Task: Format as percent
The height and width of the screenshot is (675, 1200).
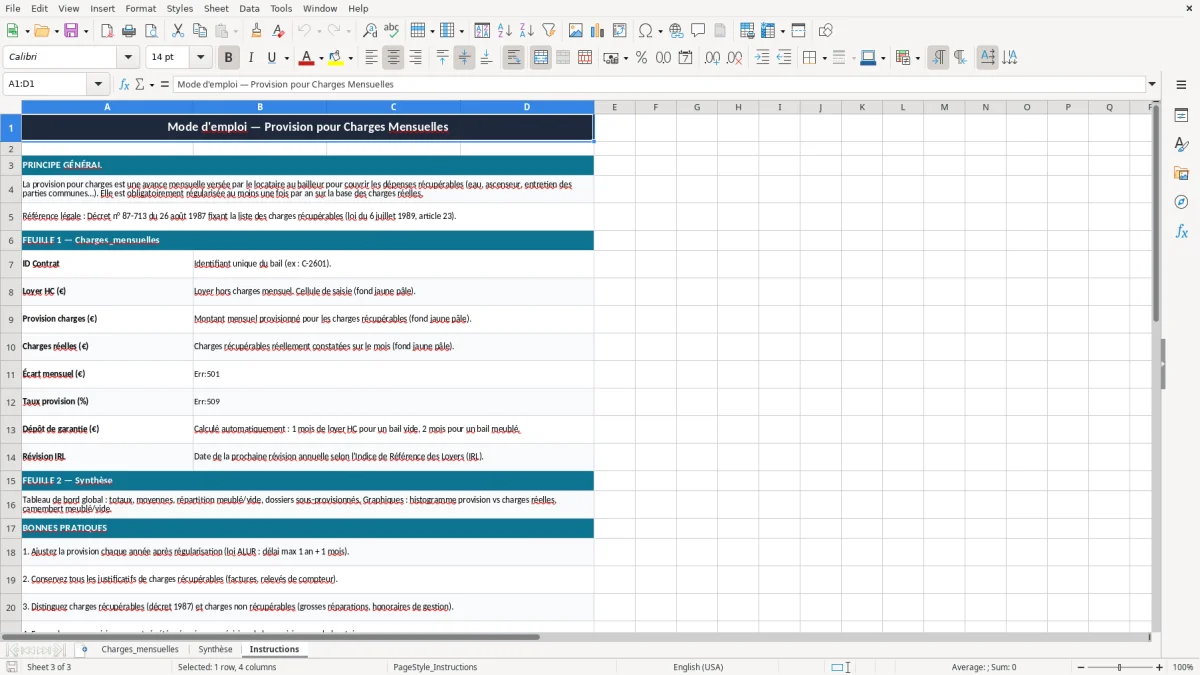Action: click(641, 58)
